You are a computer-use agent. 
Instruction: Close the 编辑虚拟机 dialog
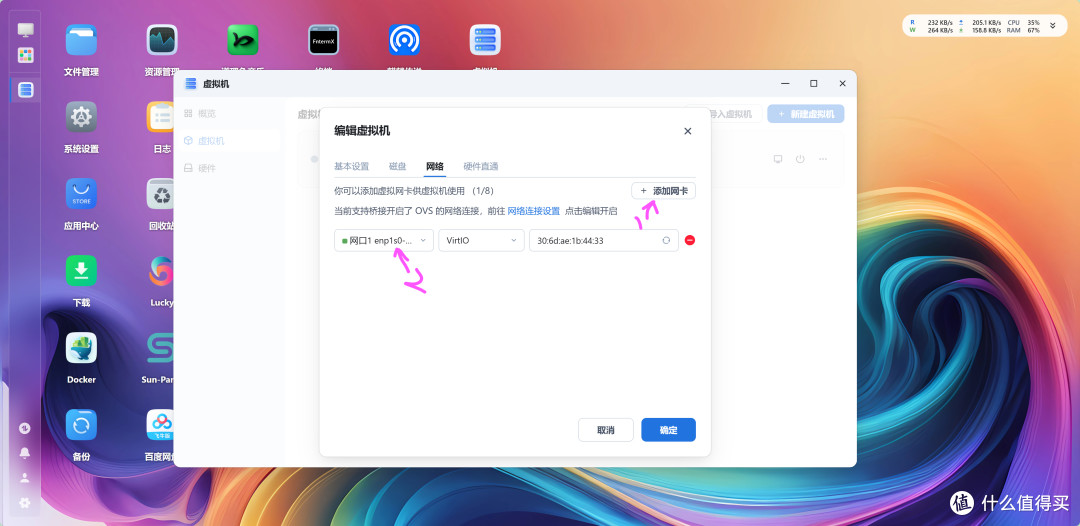tap(687, 131)
